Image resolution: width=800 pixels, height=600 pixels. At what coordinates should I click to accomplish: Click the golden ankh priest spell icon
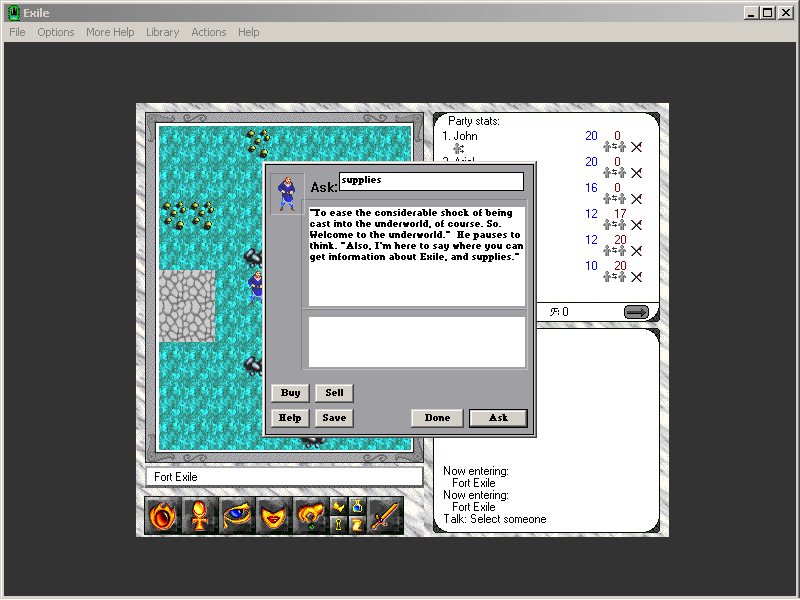pyautogui.click(x=199, y=515)
